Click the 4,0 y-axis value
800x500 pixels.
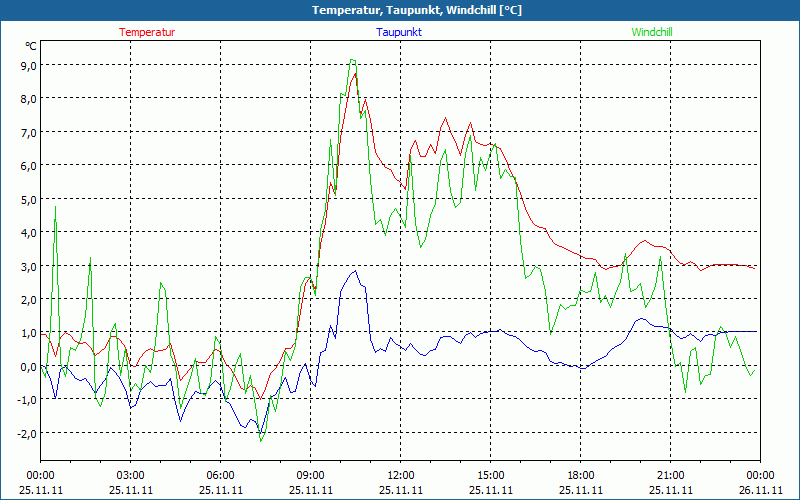click(28, 232)
